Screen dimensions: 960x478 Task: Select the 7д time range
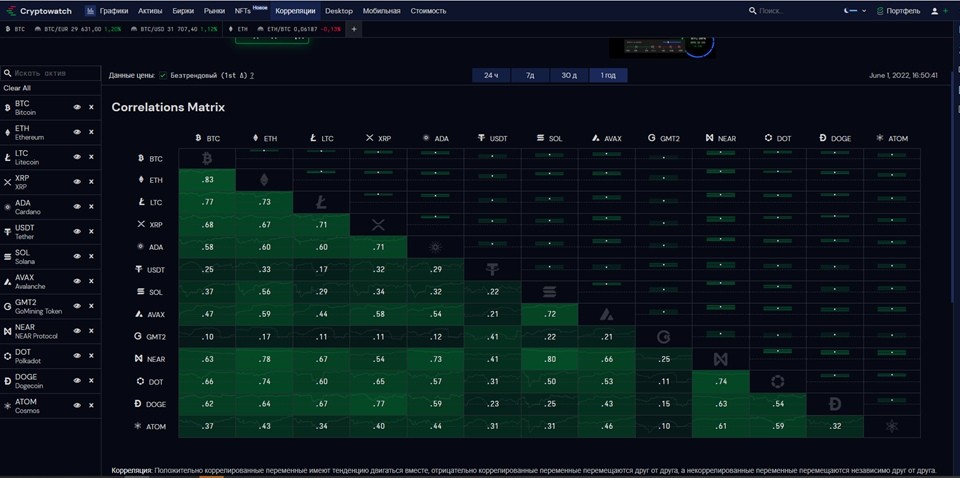pyautogui.click(x=530, y=75)
